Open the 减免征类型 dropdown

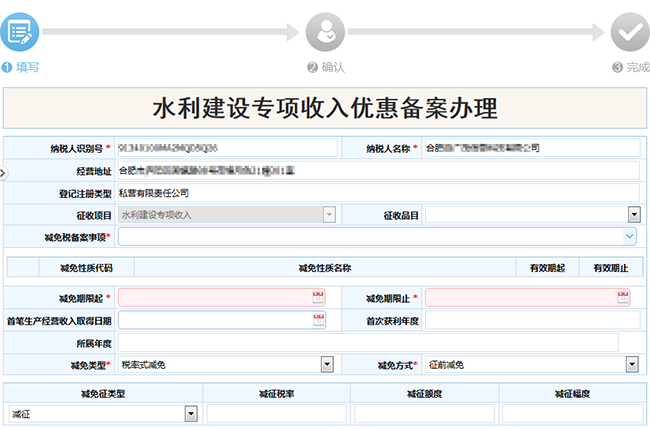[190, 413]
